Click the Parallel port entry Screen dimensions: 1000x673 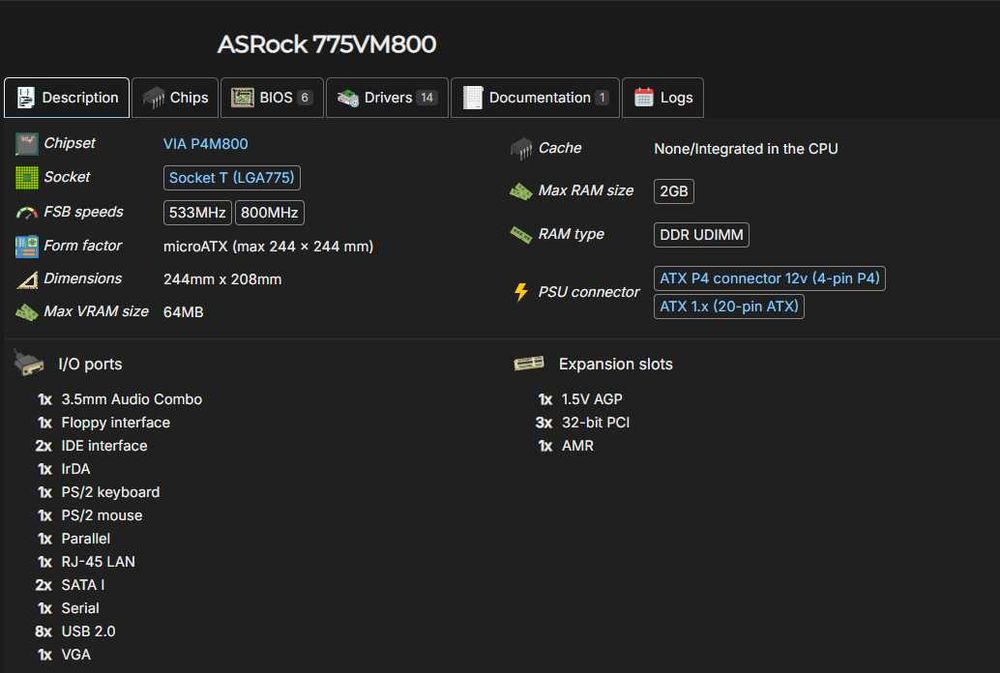[x=85, y=538]
